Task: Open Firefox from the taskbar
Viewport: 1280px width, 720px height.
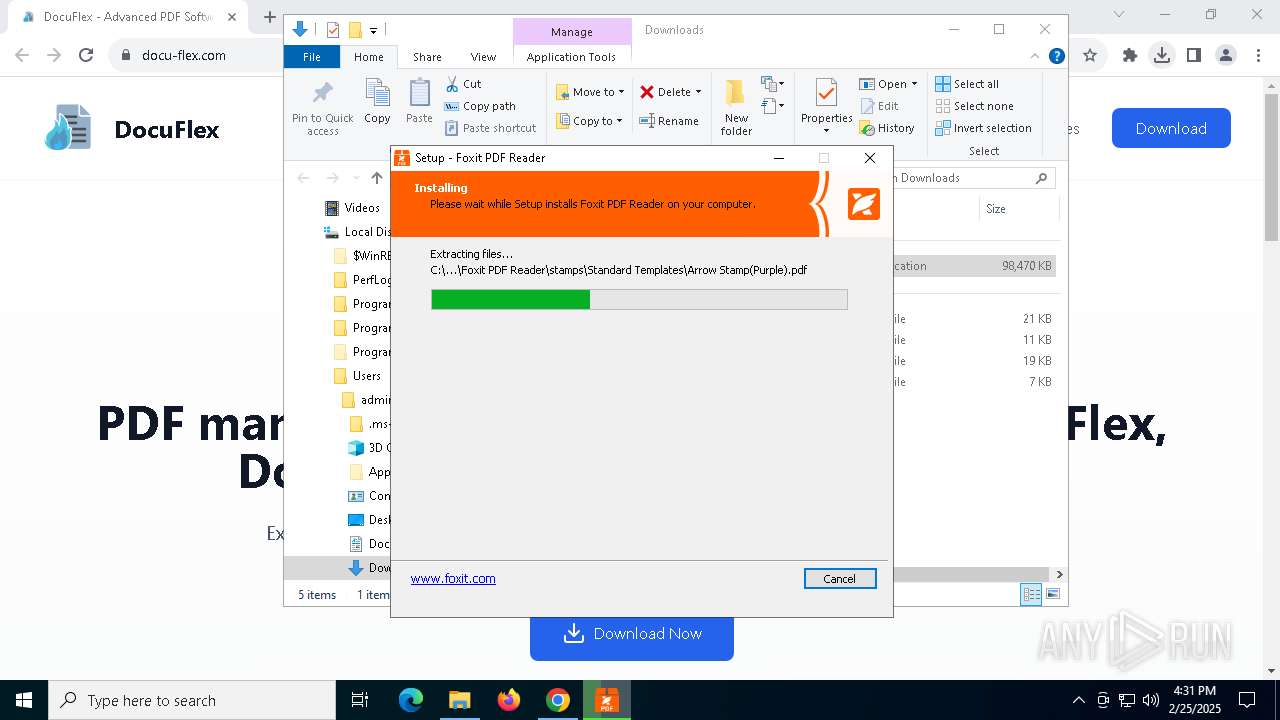Action: pyautogui.click(x=509, y=700)
